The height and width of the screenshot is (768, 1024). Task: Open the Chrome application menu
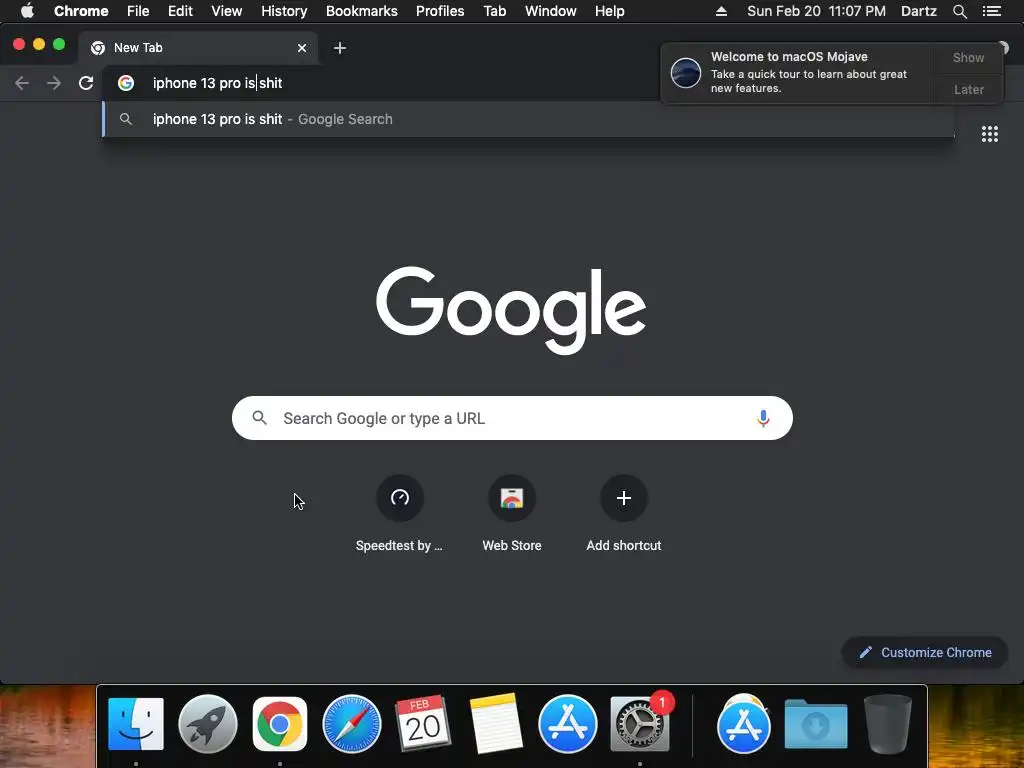click(x=81, y=11)
